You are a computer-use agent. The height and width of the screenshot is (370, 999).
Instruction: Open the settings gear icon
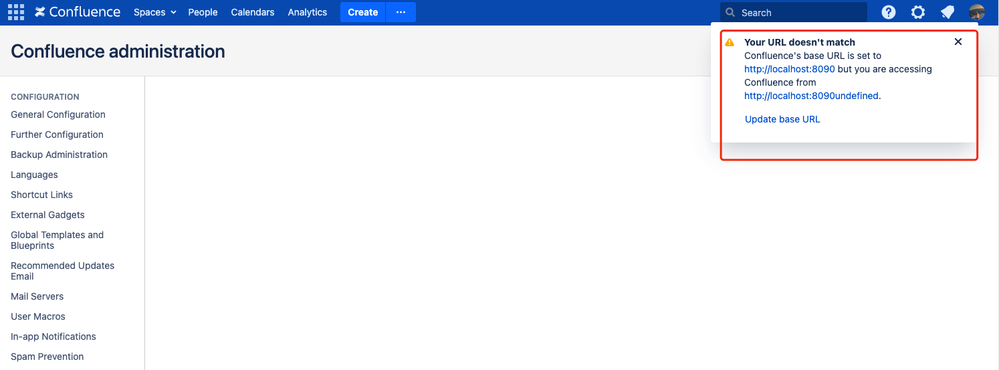917,12
